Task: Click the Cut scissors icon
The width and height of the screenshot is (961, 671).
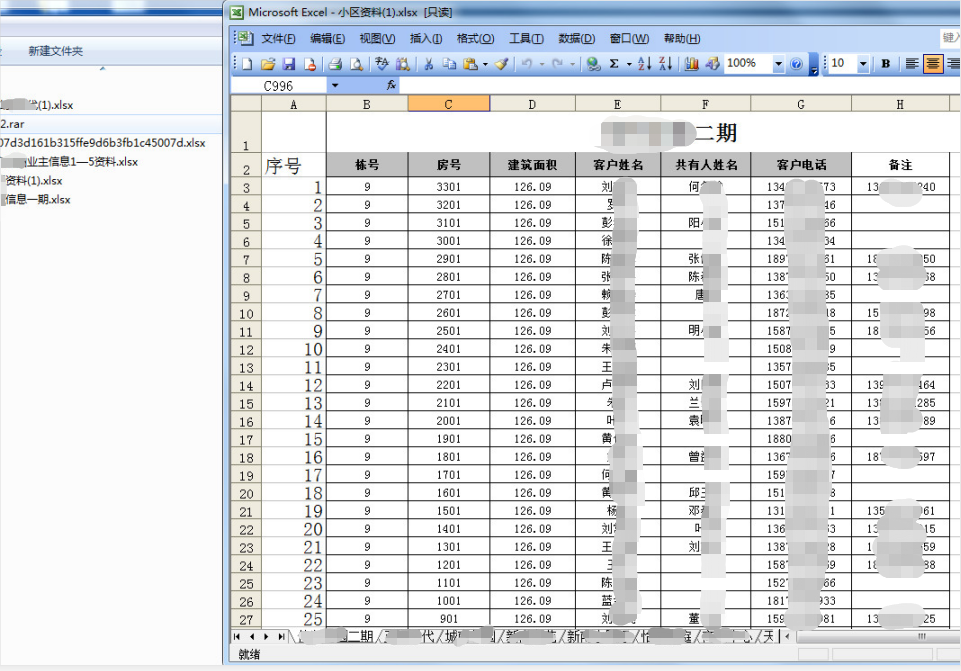Action: [x=428, y=64]
